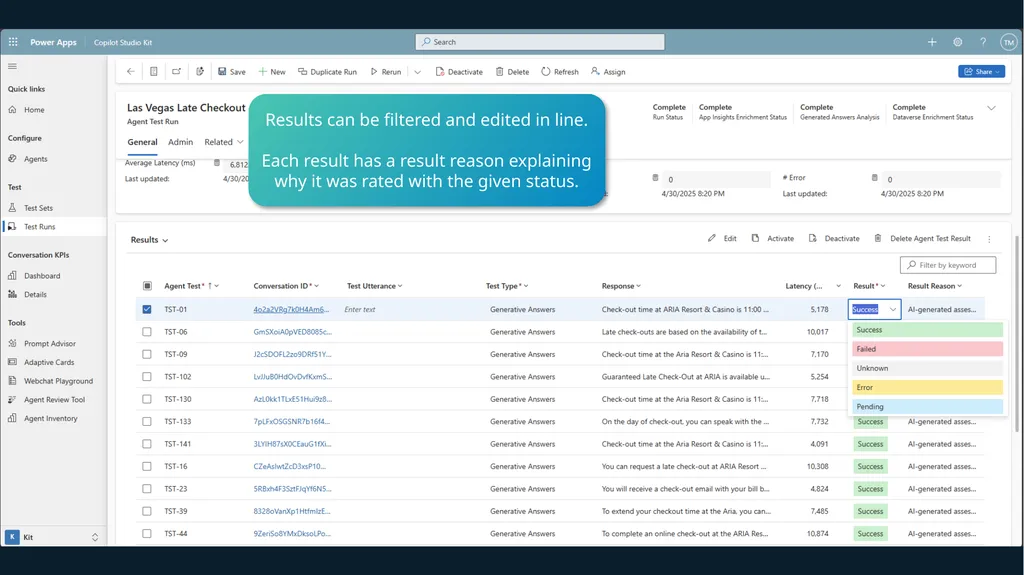Check the TST-16 row checkbox
Screen dimensions: 1024x575
(x=147, y=467)
